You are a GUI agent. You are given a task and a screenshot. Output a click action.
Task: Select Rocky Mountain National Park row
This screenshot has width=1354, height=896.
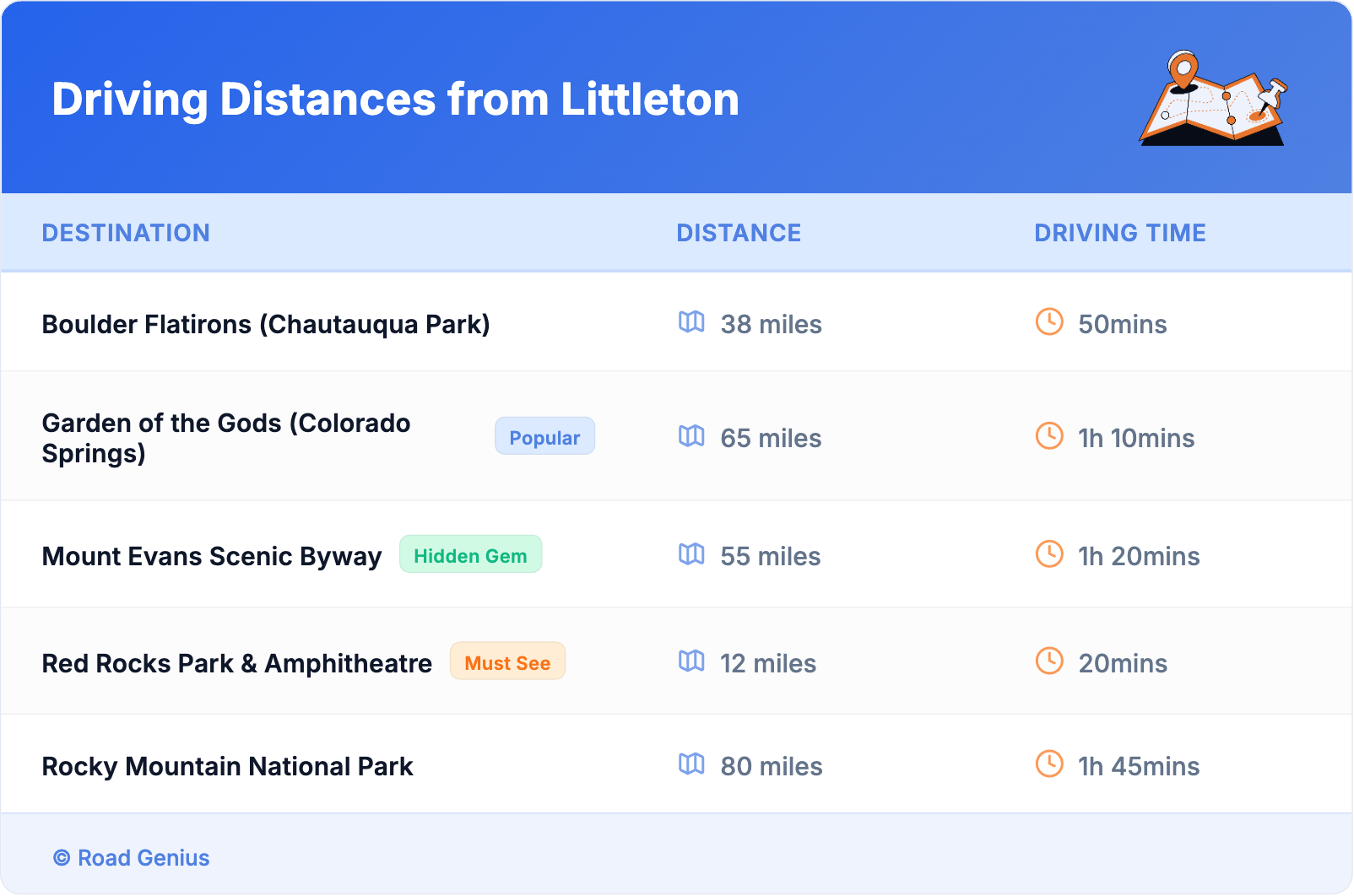tap(227, 767)
